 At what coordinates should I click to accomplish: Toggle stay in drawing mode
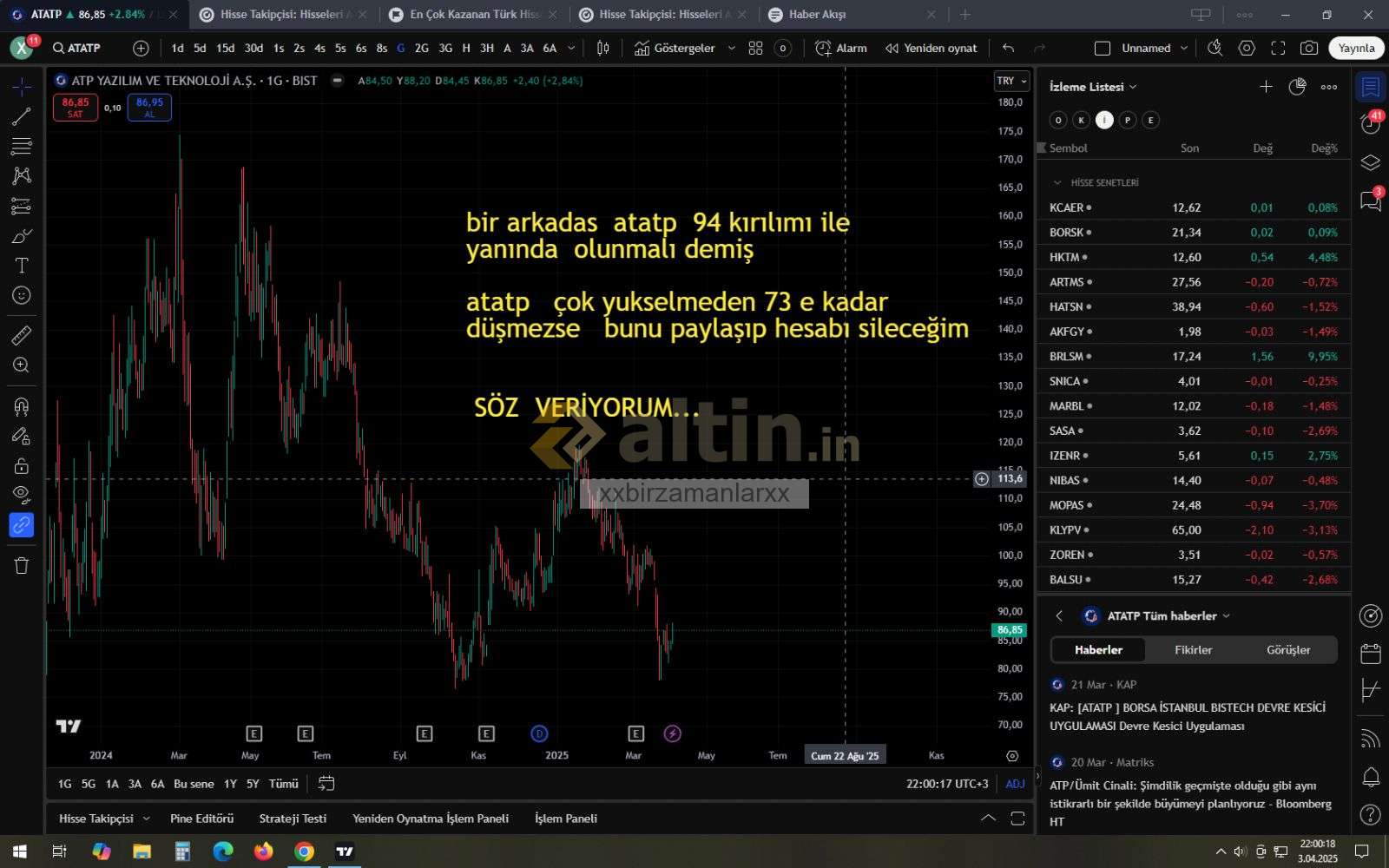(22, 436)
